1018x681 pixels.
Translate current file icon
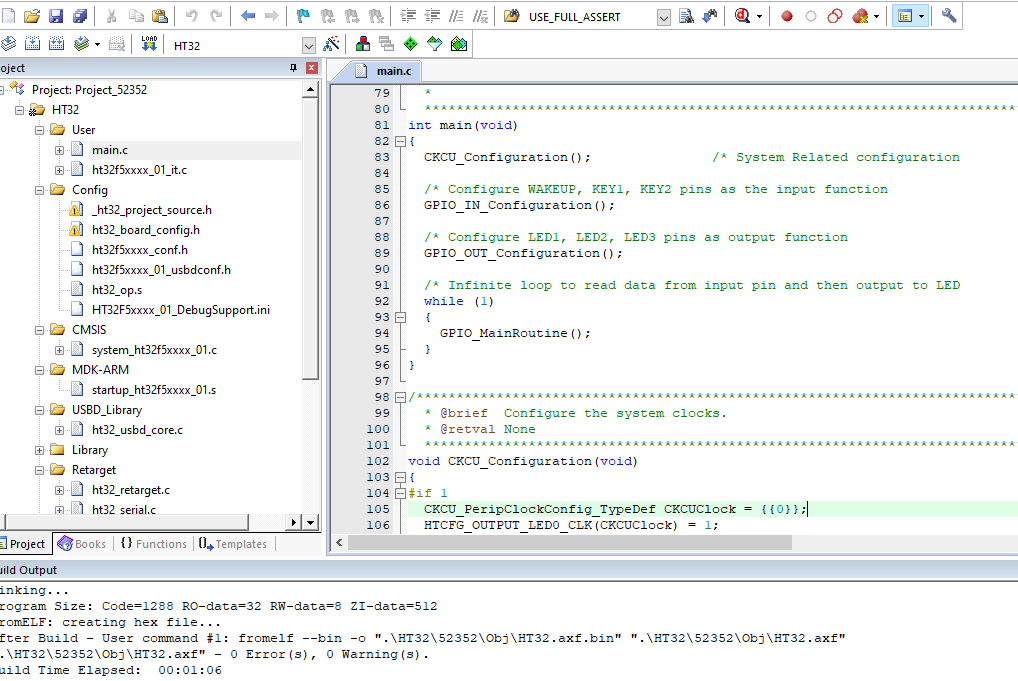point(8,44)
